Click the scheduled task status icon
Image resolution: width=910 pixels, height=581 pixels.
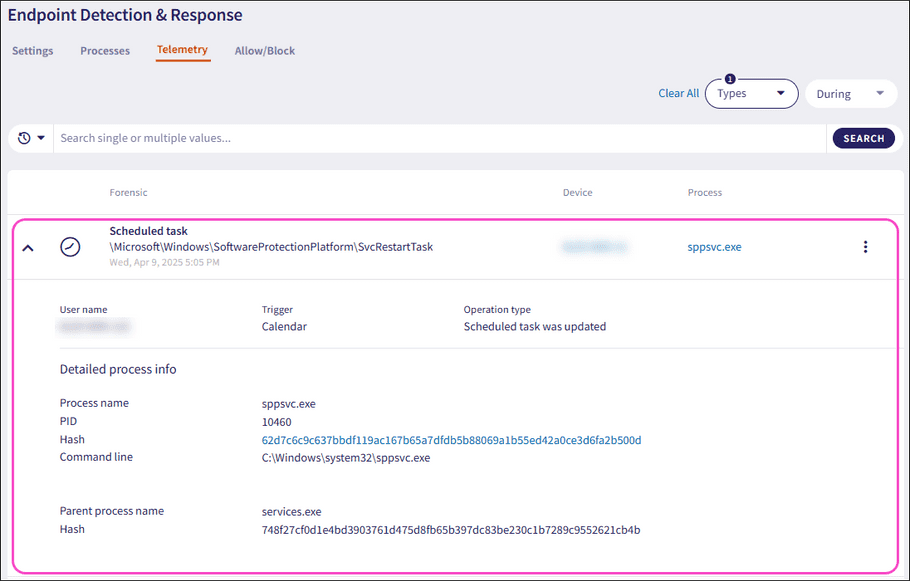click(70, 246)
